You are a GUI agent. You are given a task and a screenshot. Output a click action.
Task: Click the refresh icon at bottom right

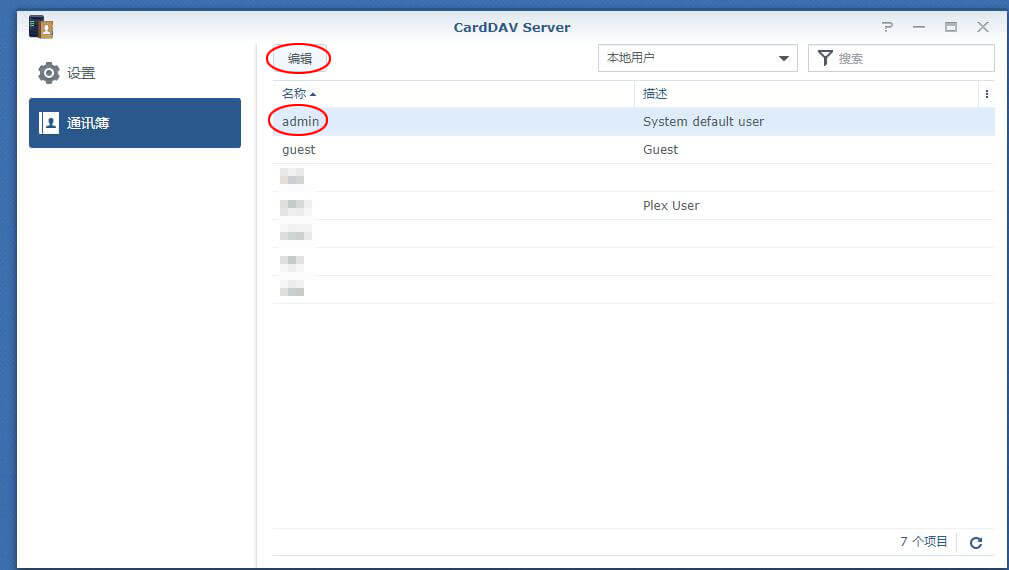pos(976,542)
